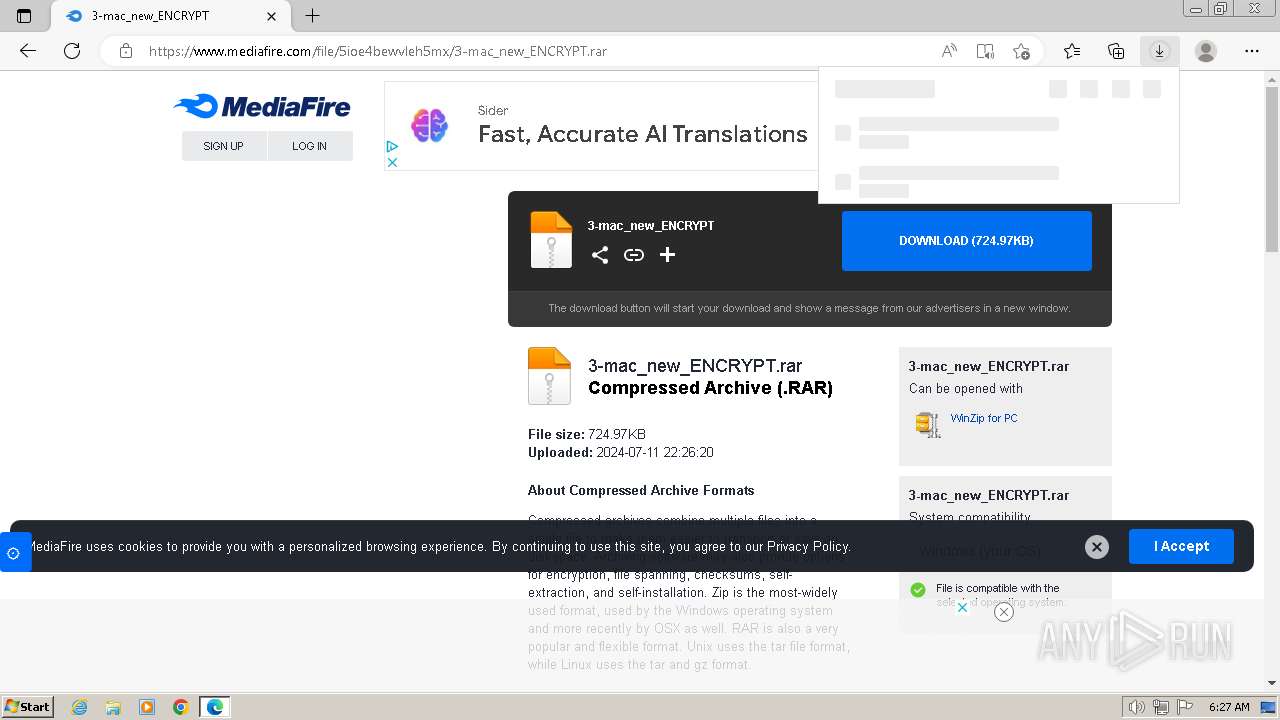Click the orange RAR file icon below header

click(x=549, y=376)
